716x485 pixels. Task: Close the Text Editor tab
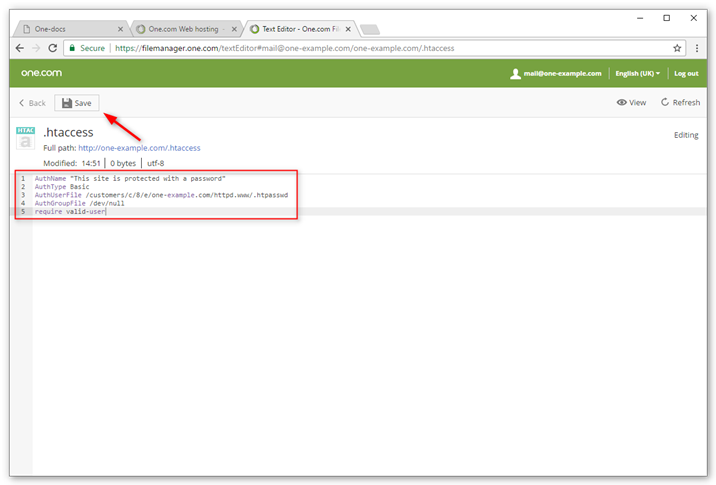(x=348, y=29)
